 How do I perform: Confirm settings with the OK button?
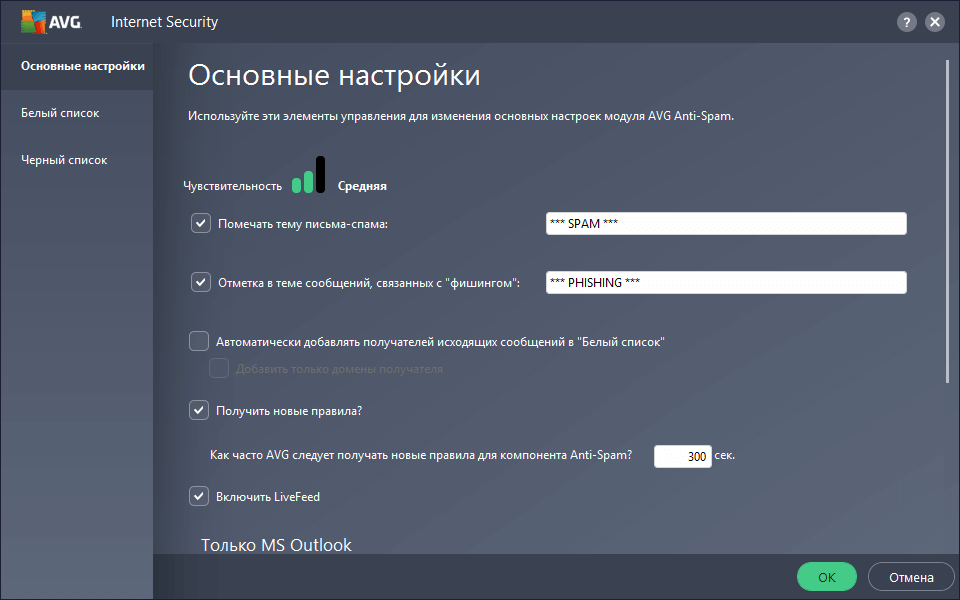pos(825,576)
